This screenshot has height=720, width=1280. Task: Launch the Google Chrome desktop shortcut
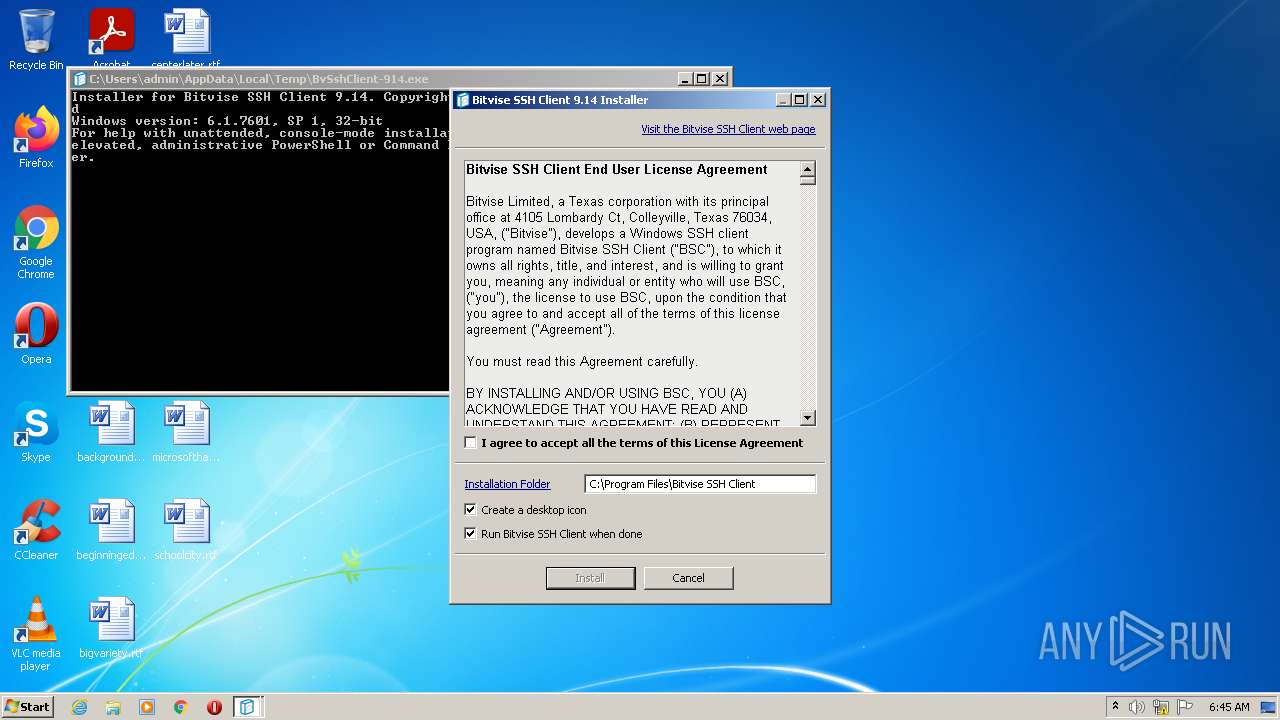36,243
